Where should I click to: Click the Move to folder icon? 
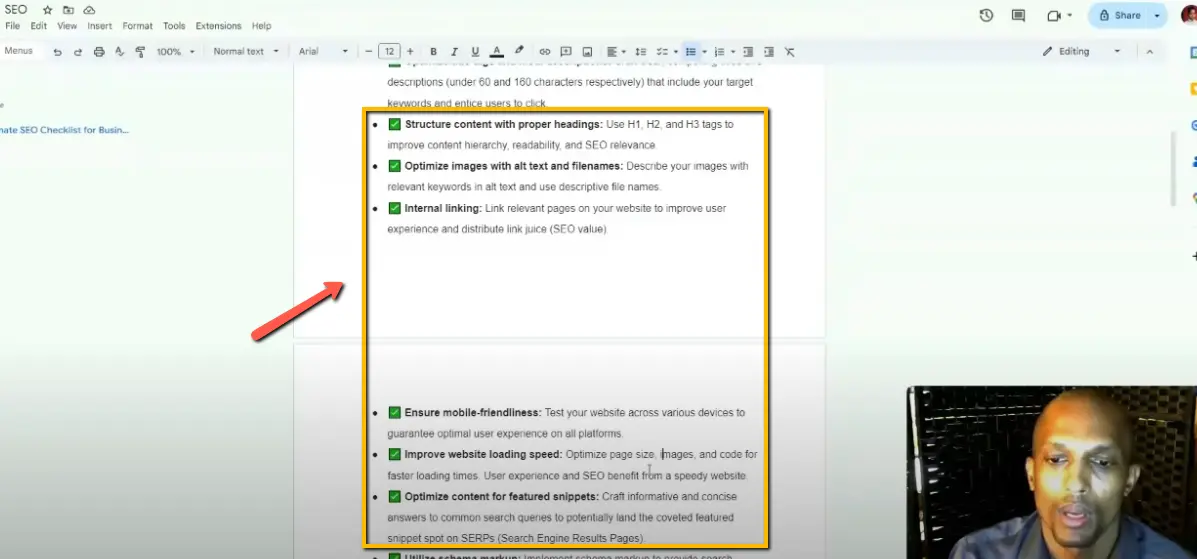tap(69, 10)
